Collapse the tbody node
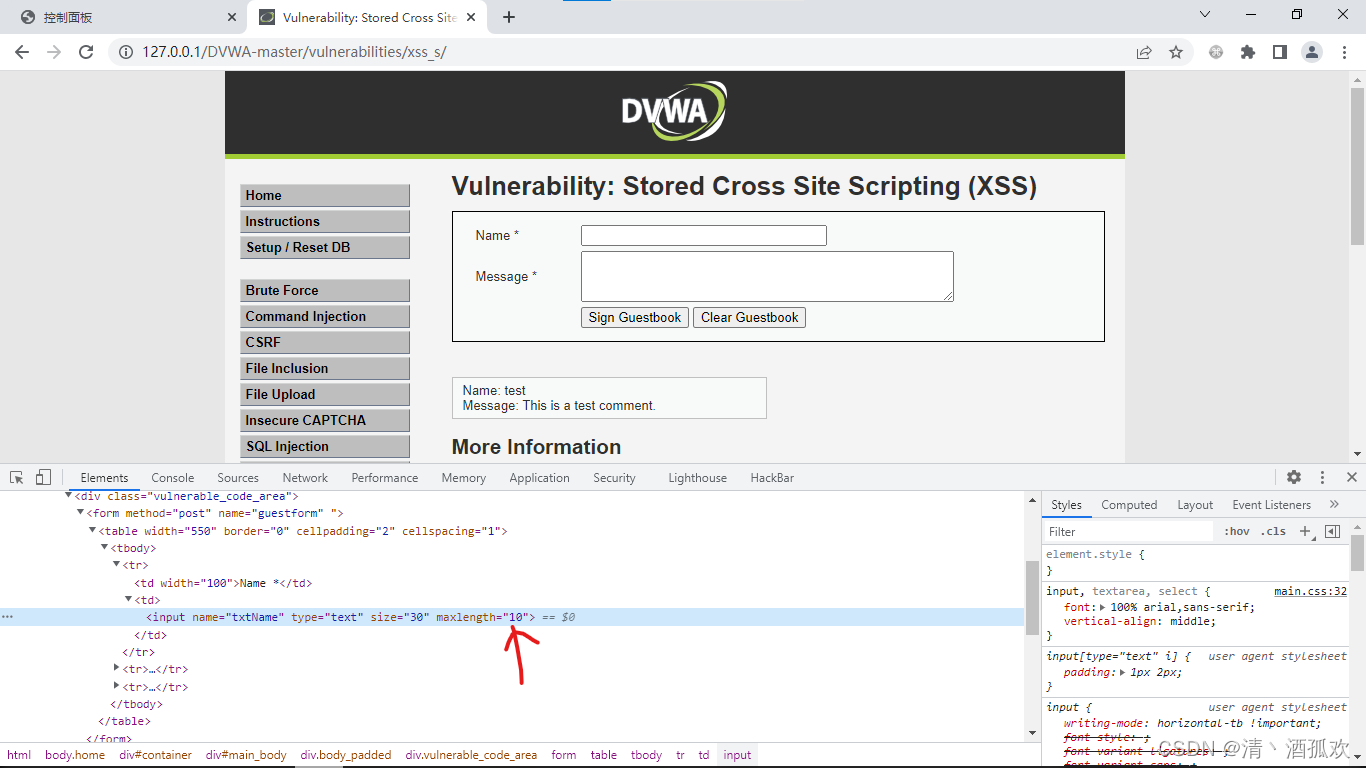The image size is (1366, 768). 105,547
